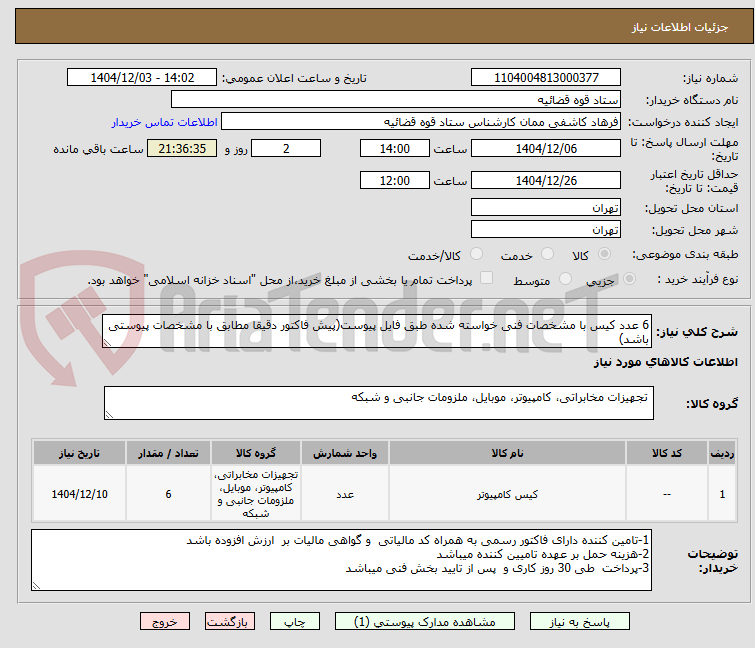Click the تعداد / مقدار column header
Viewport: 755px width, 648px height.
click(168, 453)
